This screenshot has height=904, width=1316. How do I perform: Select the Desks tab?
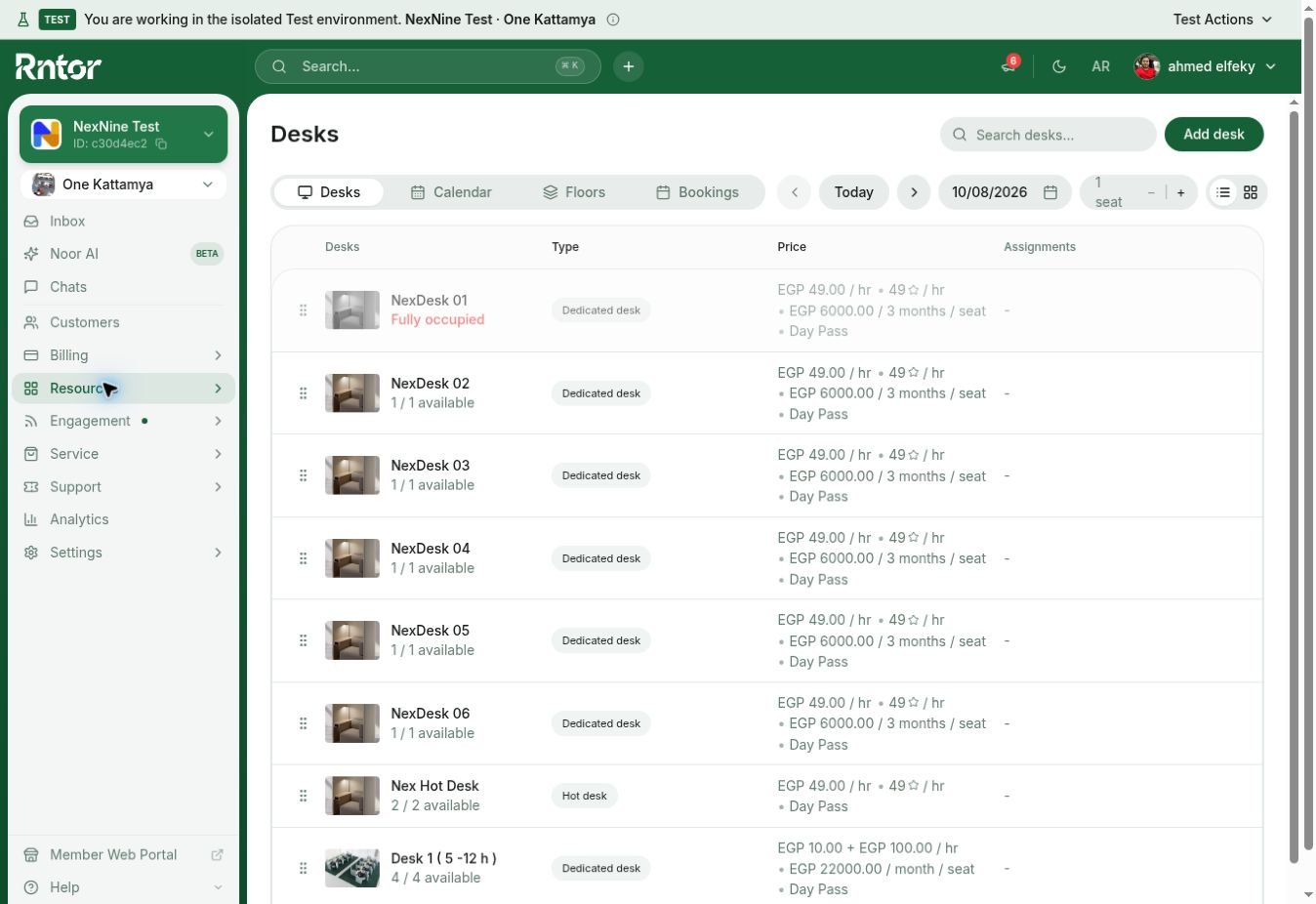[329, 192]
